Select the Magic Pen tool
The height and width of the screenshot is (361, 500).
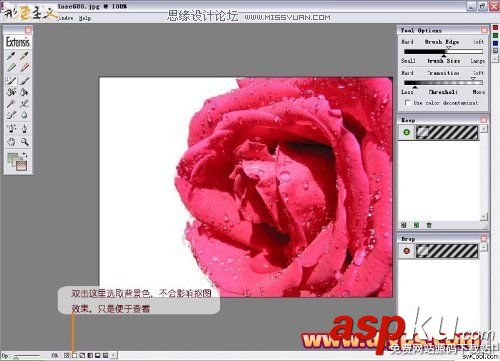11,128
